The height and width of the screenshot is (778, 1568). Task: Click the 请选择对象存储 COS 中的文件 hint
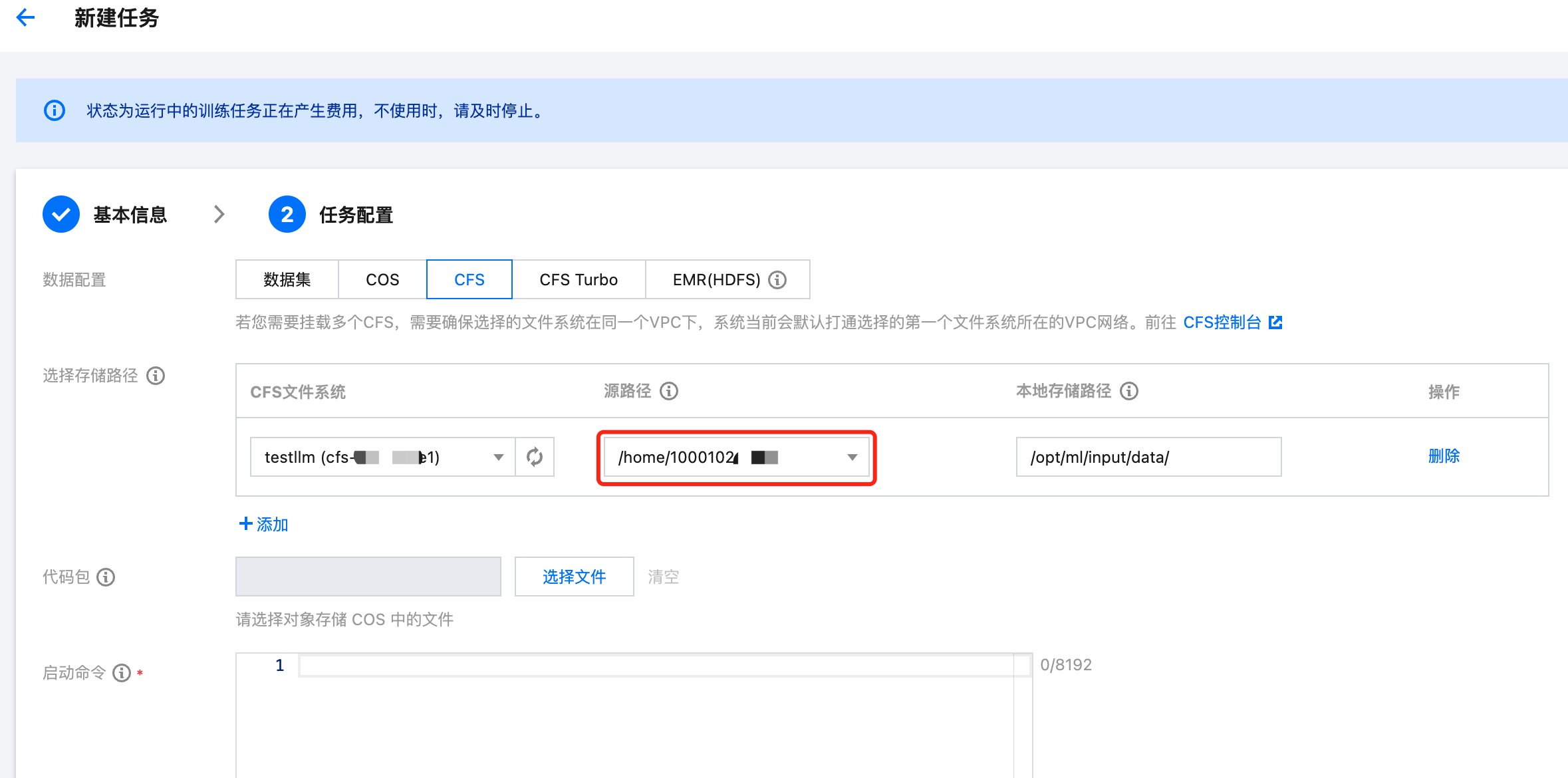click(344, 620)
